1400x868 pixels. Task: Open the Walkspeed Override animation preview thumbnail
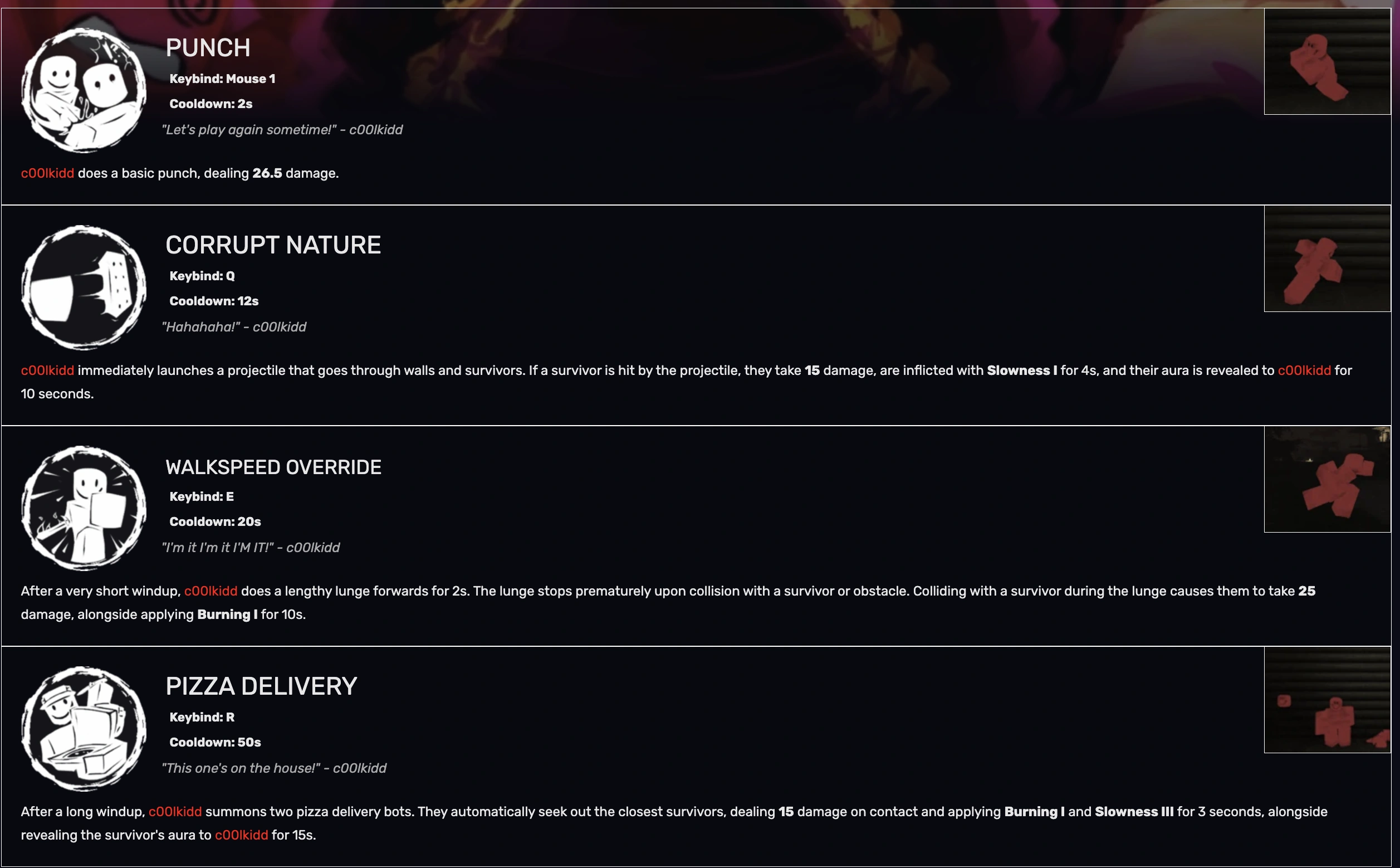click(1326, 479)
